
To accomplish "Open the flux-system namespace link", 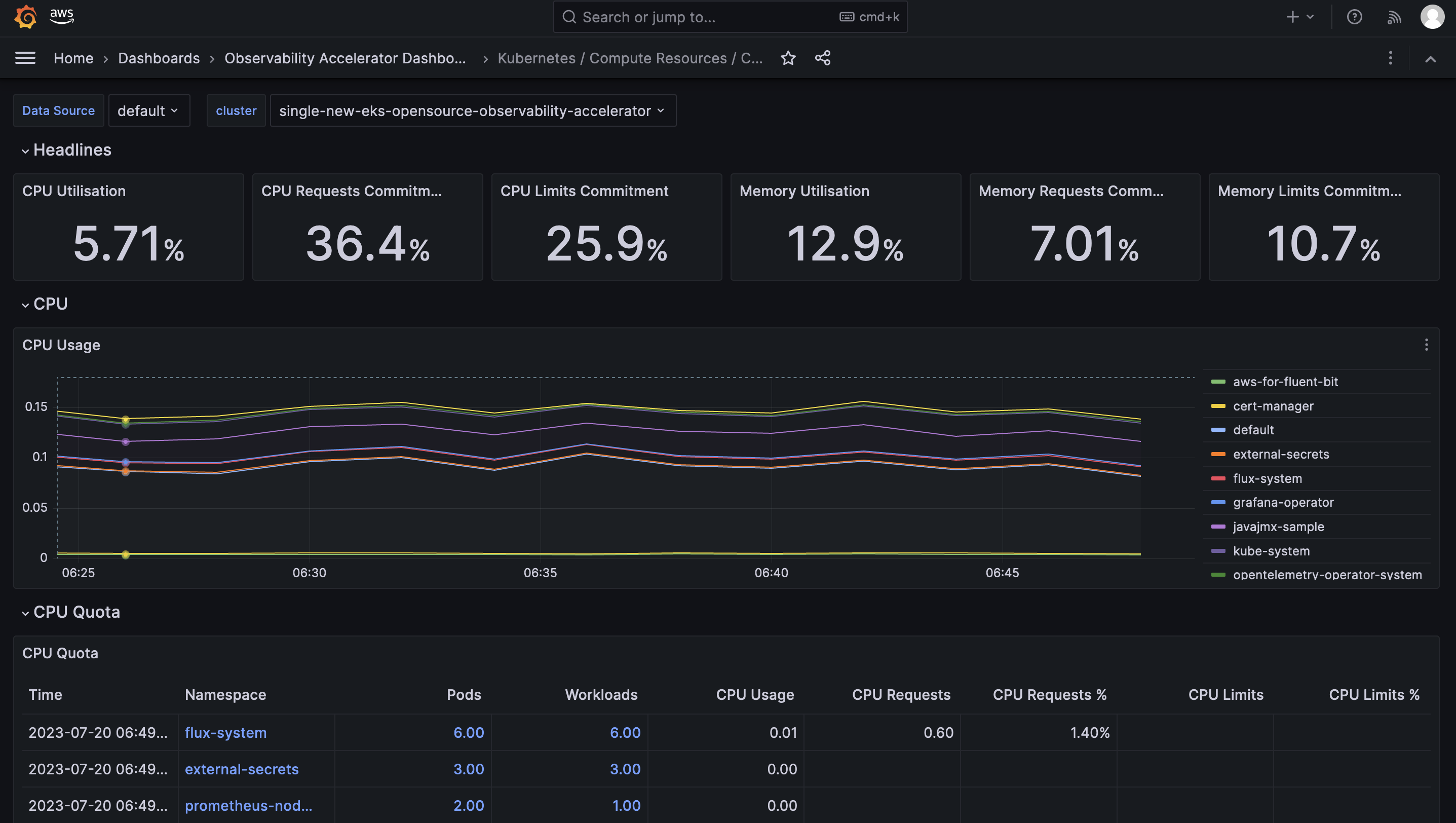I will [225, 733].
